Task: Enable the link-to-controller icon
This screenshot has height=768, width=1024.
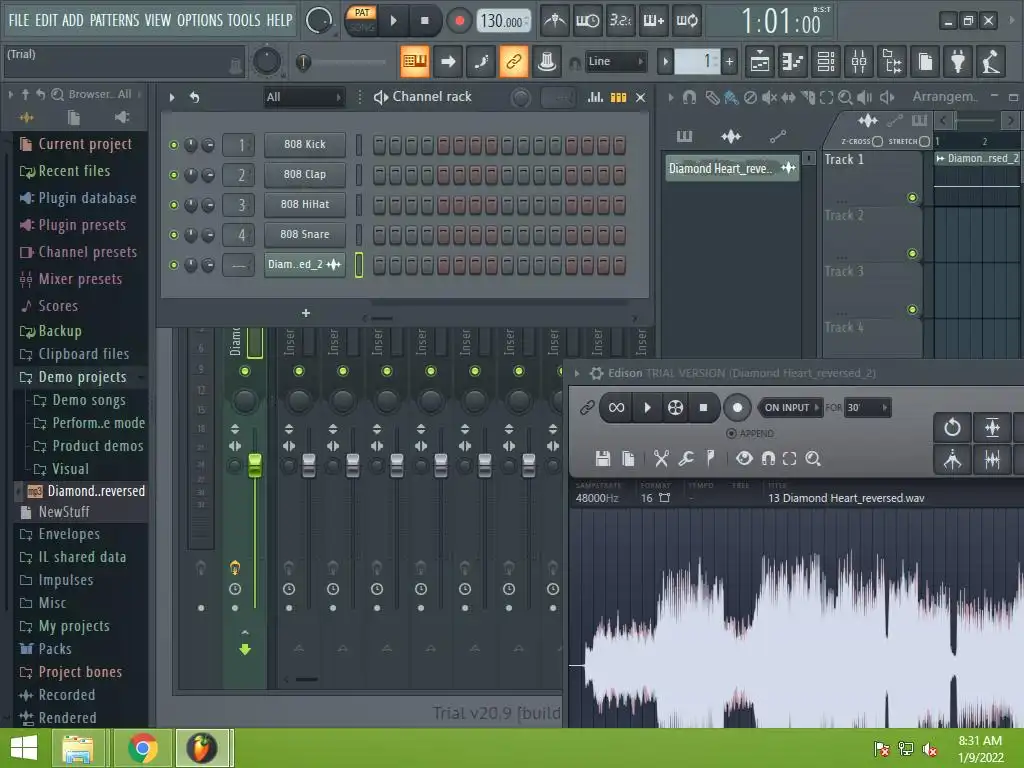Action: [x=513, y=61]
